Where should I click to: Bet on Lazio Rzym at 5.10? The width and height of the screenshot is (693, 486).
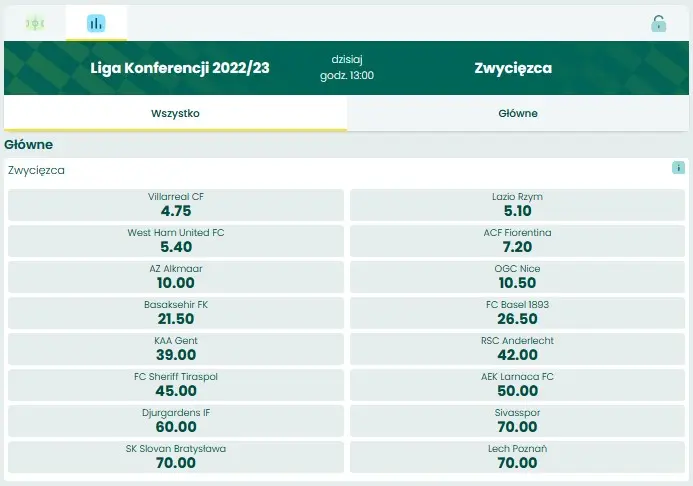coord(518,205)
